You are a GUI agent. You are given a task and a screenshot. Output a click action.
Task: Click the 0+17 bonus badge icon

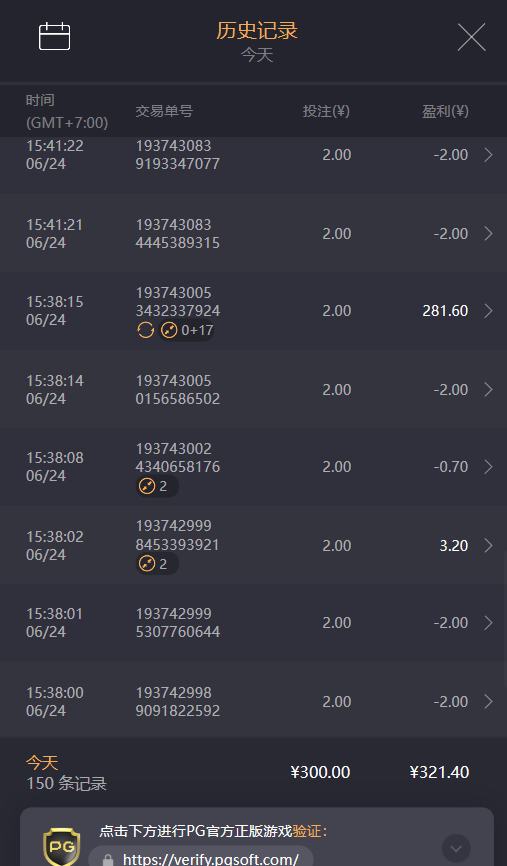(x=186, y=330)
